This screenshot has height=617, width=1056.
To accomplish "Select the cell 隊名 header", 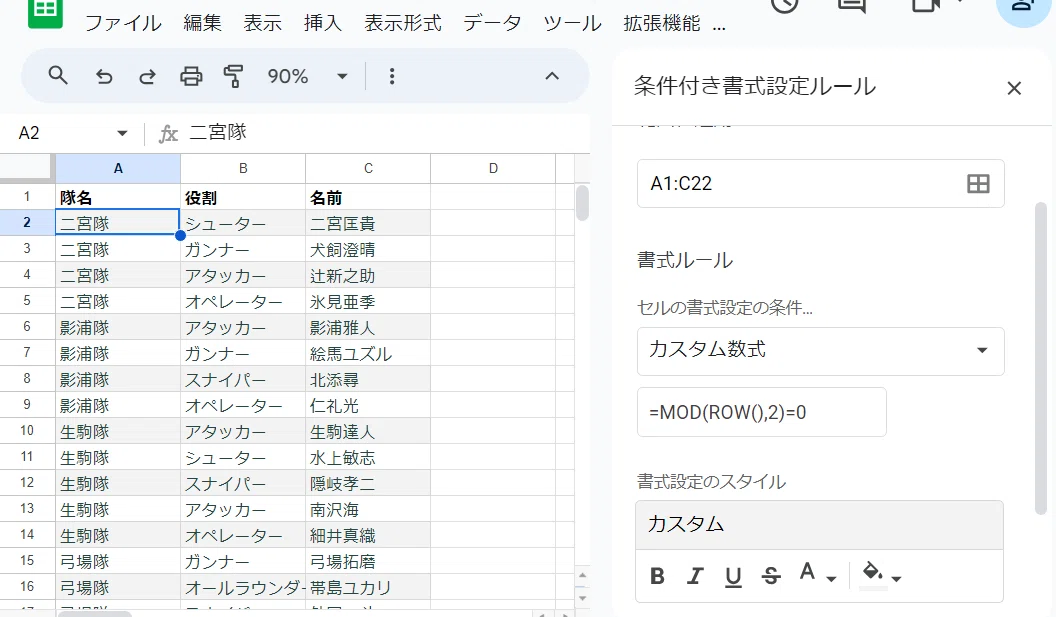I will (x=118, y=197).
